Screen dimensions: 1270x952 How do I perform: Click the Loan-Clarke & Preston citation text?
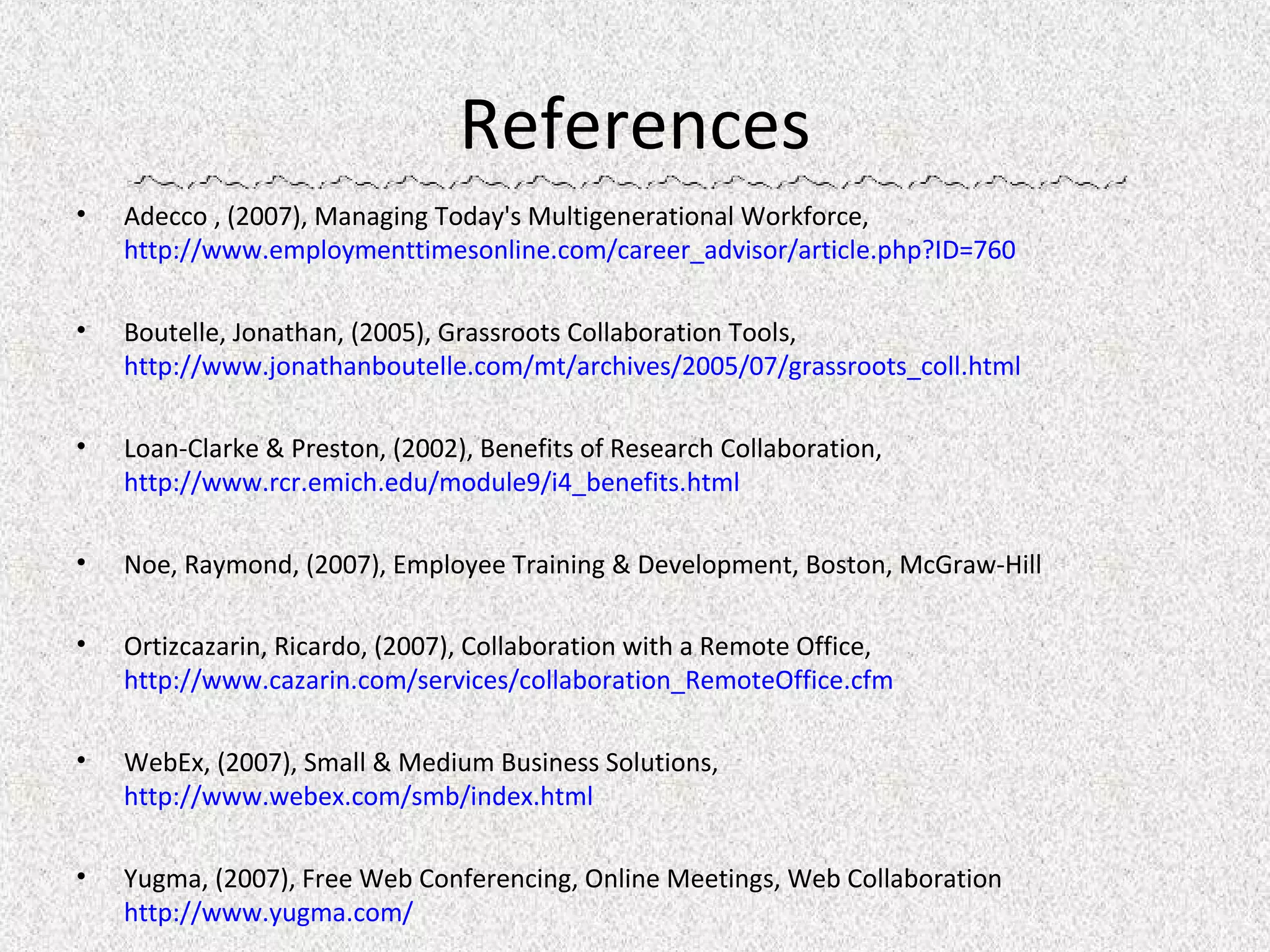click(x=503, y=449)
